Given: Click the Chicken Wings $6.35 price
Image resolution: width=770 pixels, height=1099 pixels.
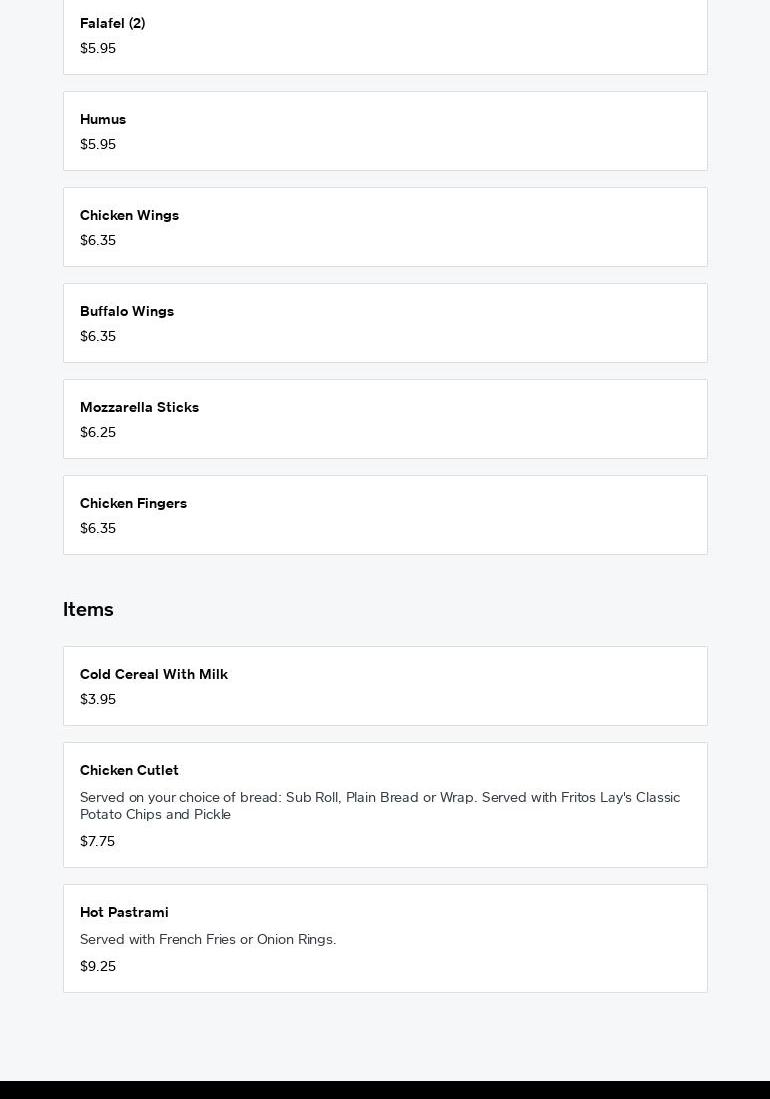Looking at the screenshot, I should (98, 240).
